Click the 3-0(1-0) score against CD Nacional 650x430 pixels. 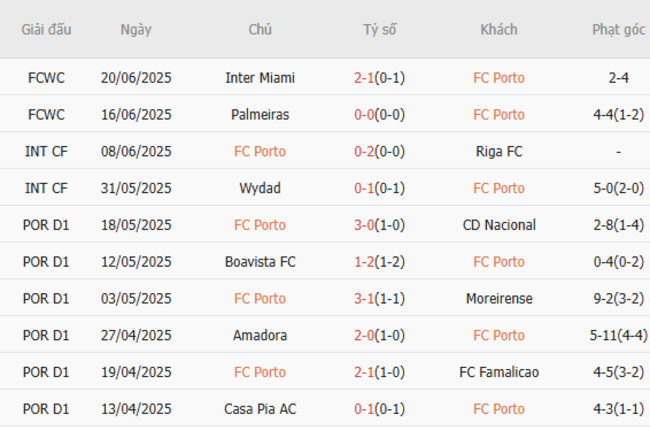[379, 225]
